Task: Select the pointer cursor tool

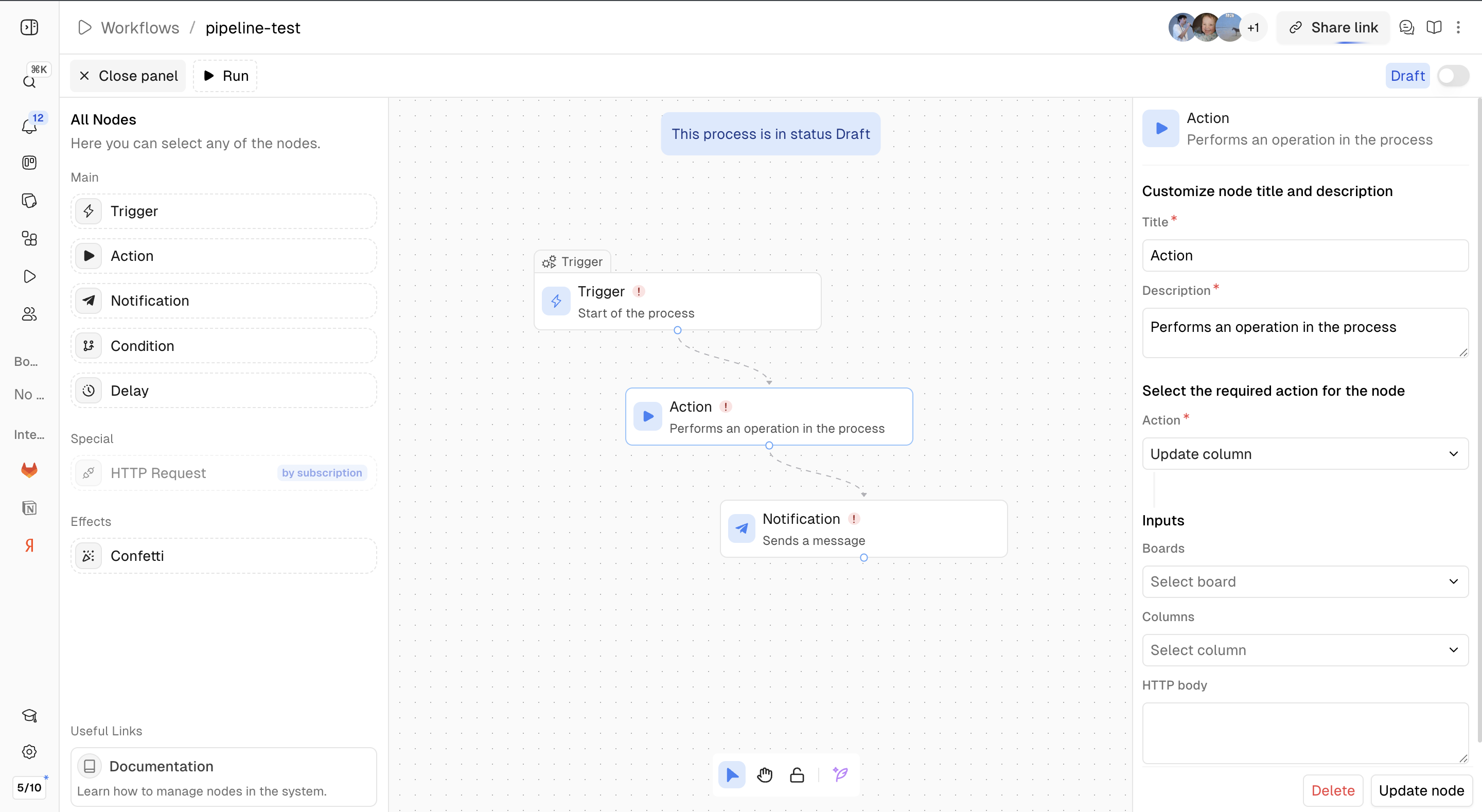Action: point(732,774)
